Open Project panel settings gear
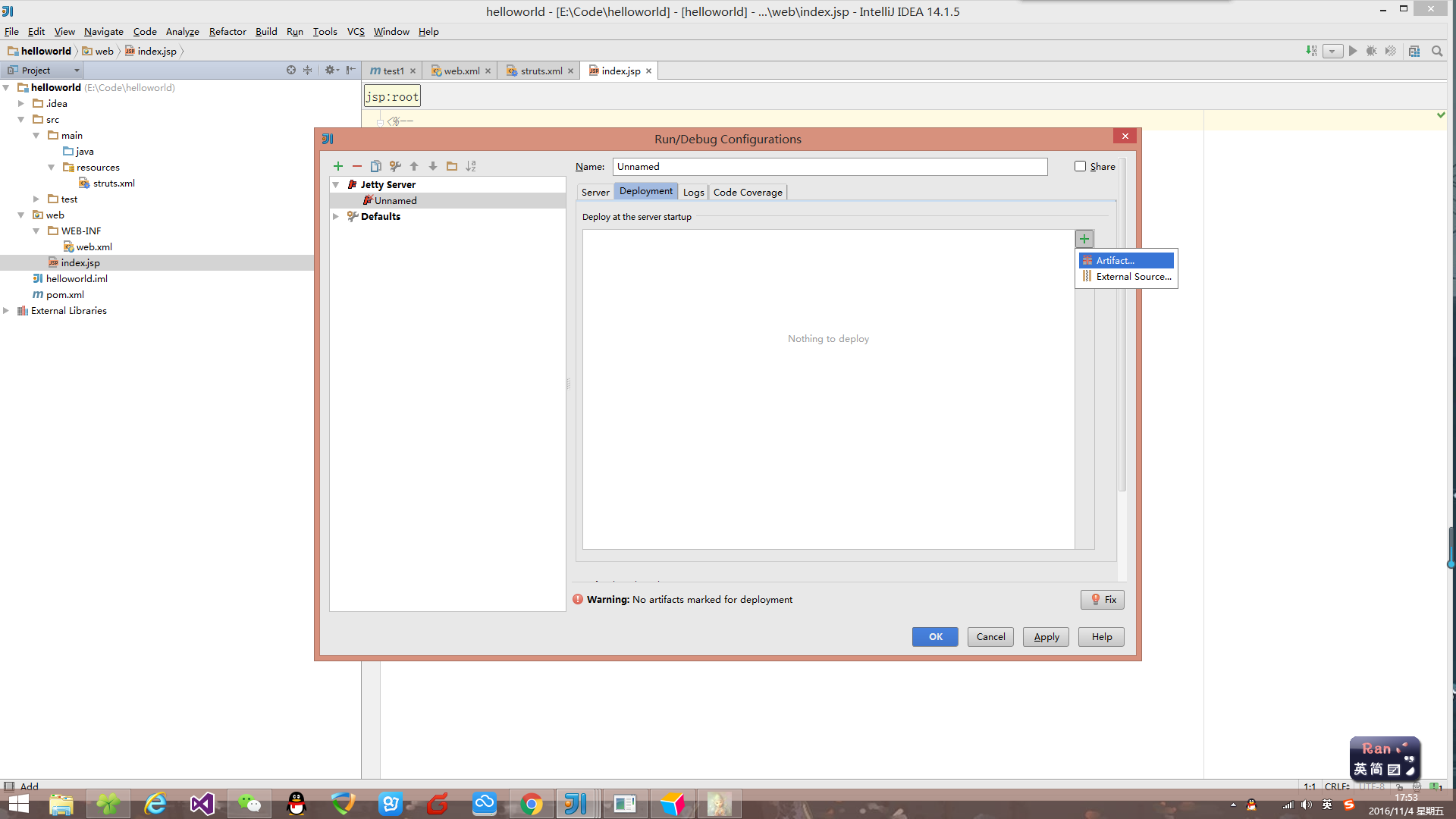Image resolution: width=1456 pixels, height=819 pixels. coord(331,70)
